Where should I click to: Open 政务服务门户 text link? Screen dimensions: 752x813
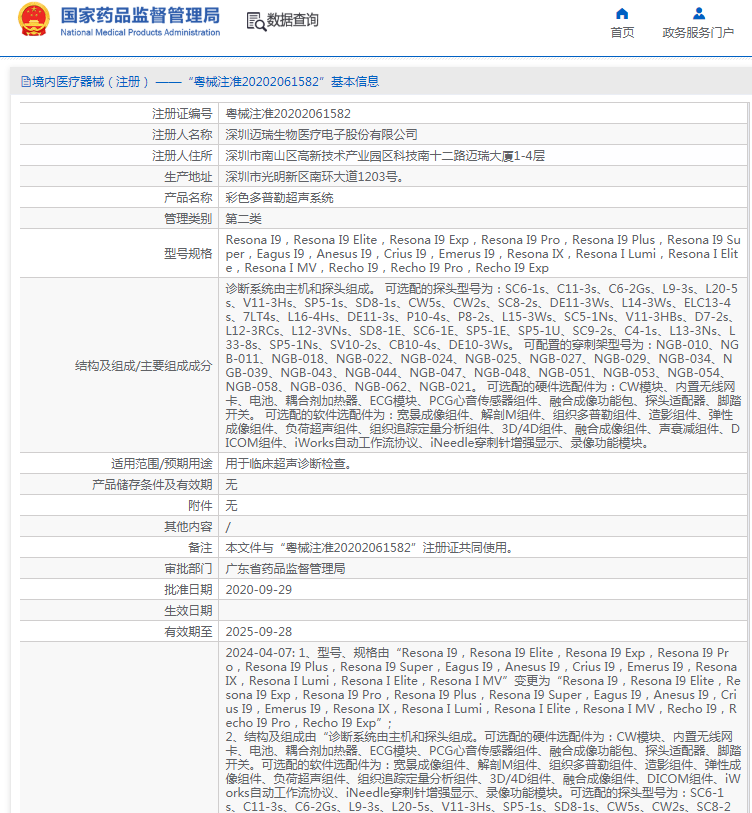click(x=698, y=33)
